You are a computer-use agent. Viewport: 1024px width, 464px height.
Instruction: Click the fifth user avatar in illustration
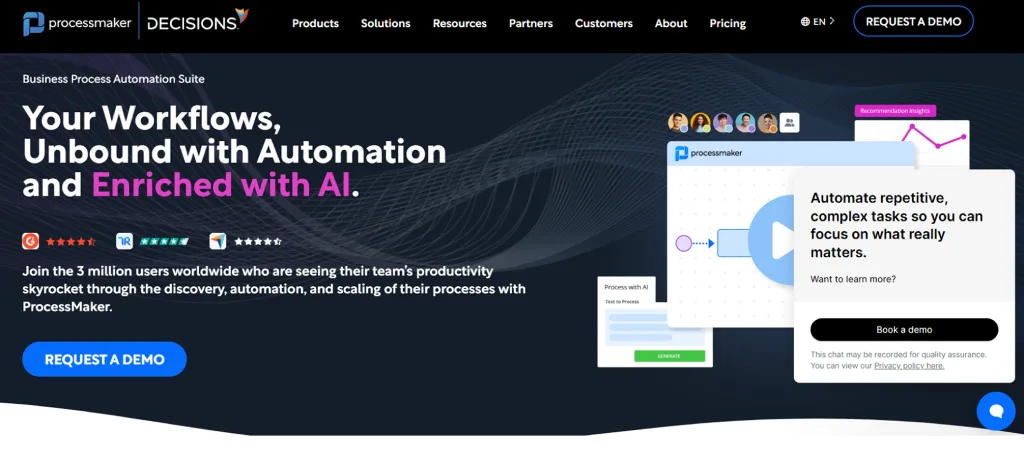tap(767, 122)
